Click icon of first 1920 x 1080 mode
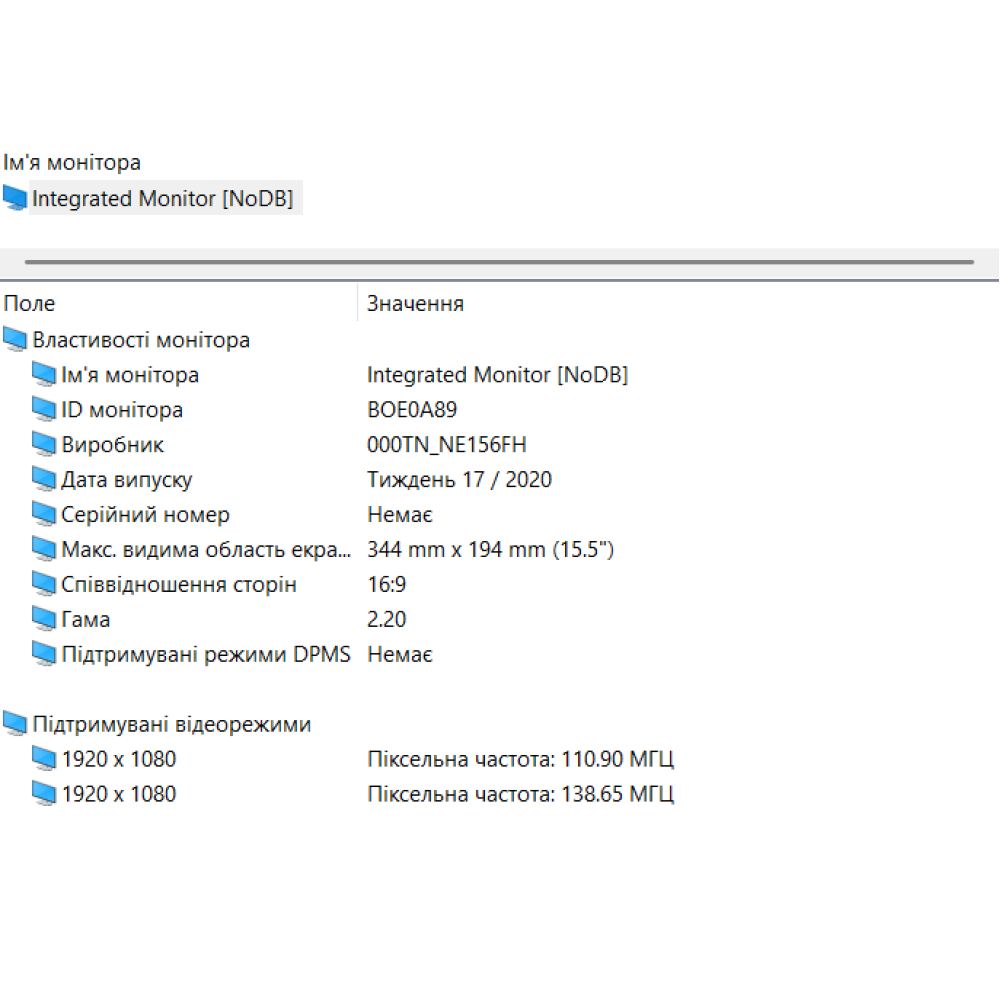The width and height of the screenshot is (1000, 1000). point(44,759)
